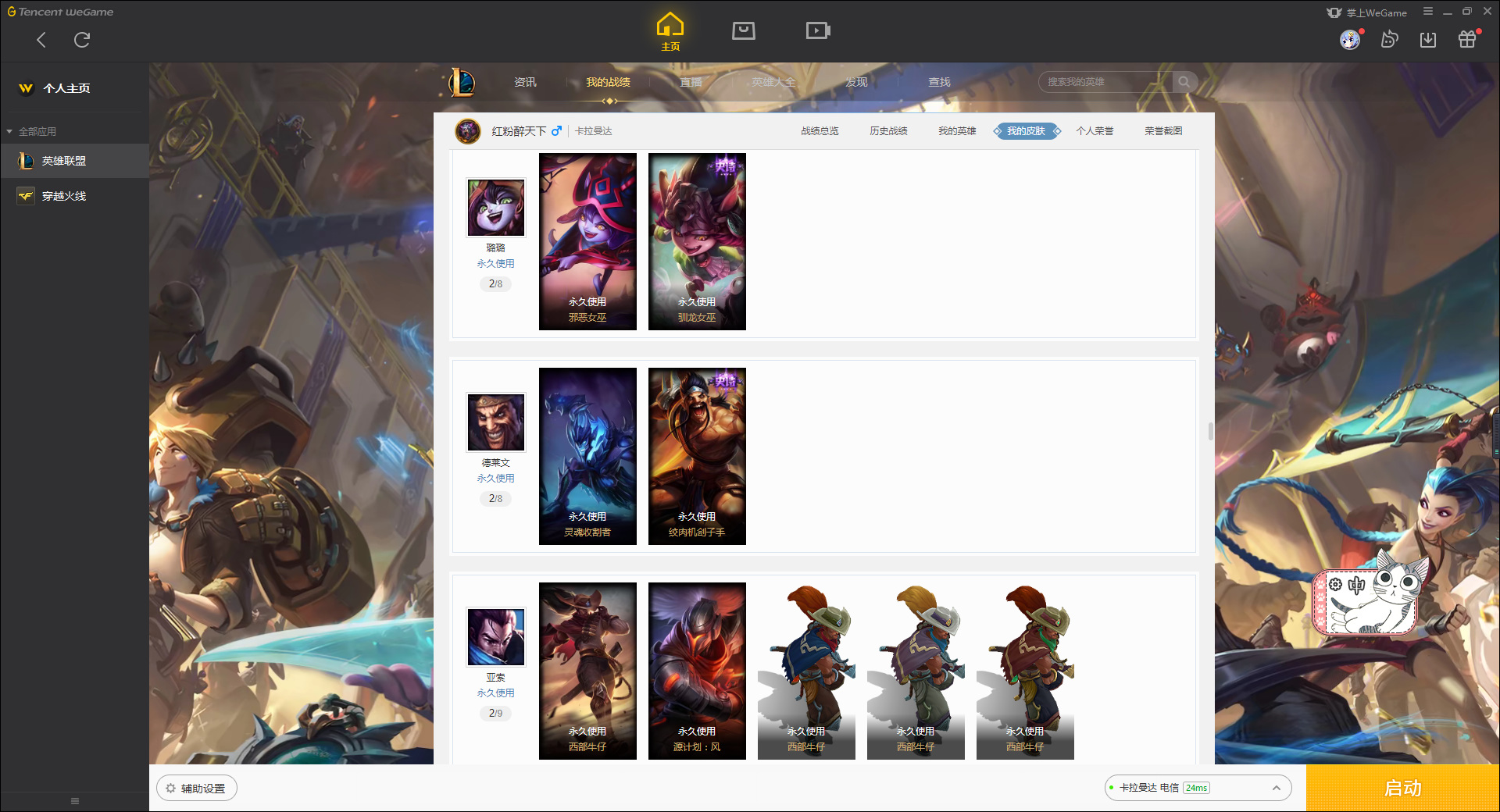Image resolution: width=1500 pixels, height=812 pixels.
Task: Click the 2/8 skin count for 璐璐
Action: pos(496,283)
